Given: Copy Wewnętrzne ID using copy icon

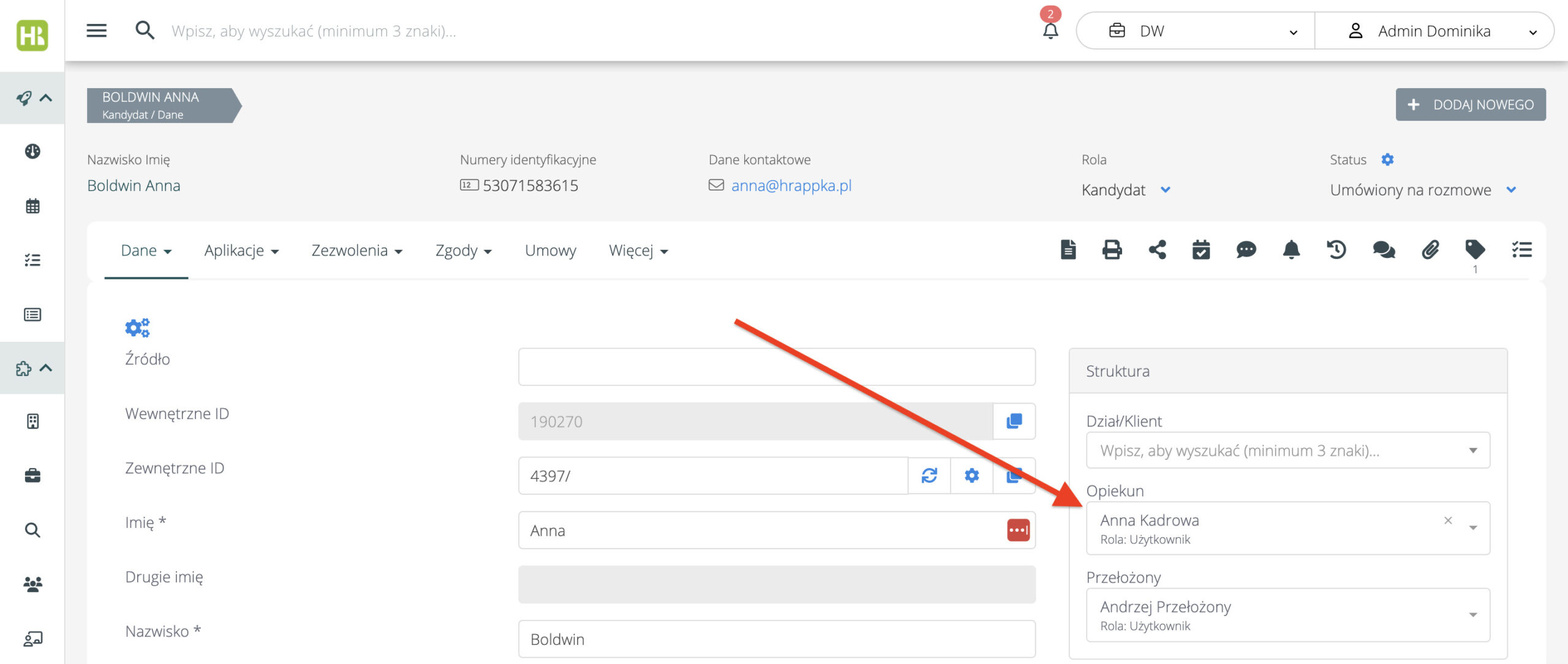Looking at the screenshot, I should pos(1014,421).
